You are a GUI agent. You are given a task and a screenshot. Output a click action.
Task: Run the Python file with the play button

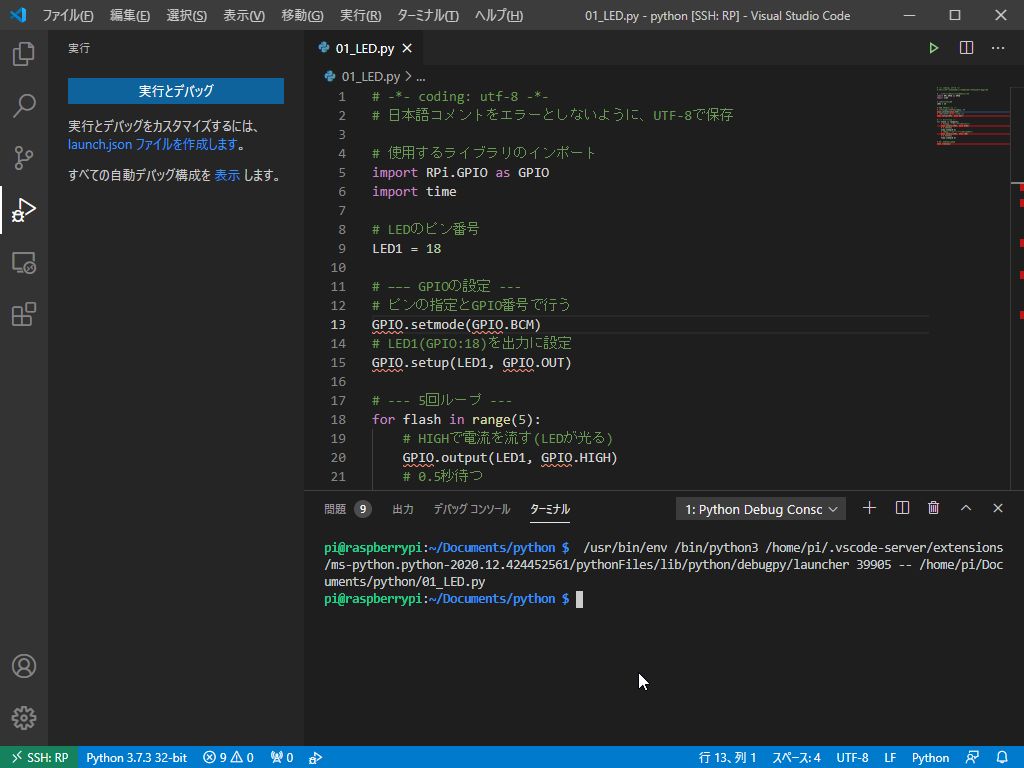pyautogui.click(x=932, y=47)
